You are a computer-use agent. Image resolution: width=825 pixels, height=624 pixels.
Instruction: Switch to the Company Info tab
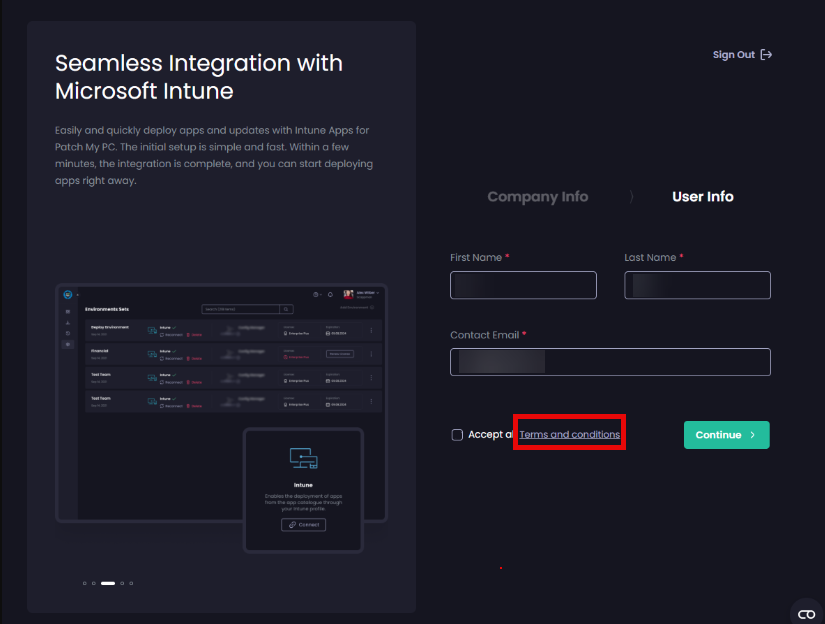click(538, 196)
